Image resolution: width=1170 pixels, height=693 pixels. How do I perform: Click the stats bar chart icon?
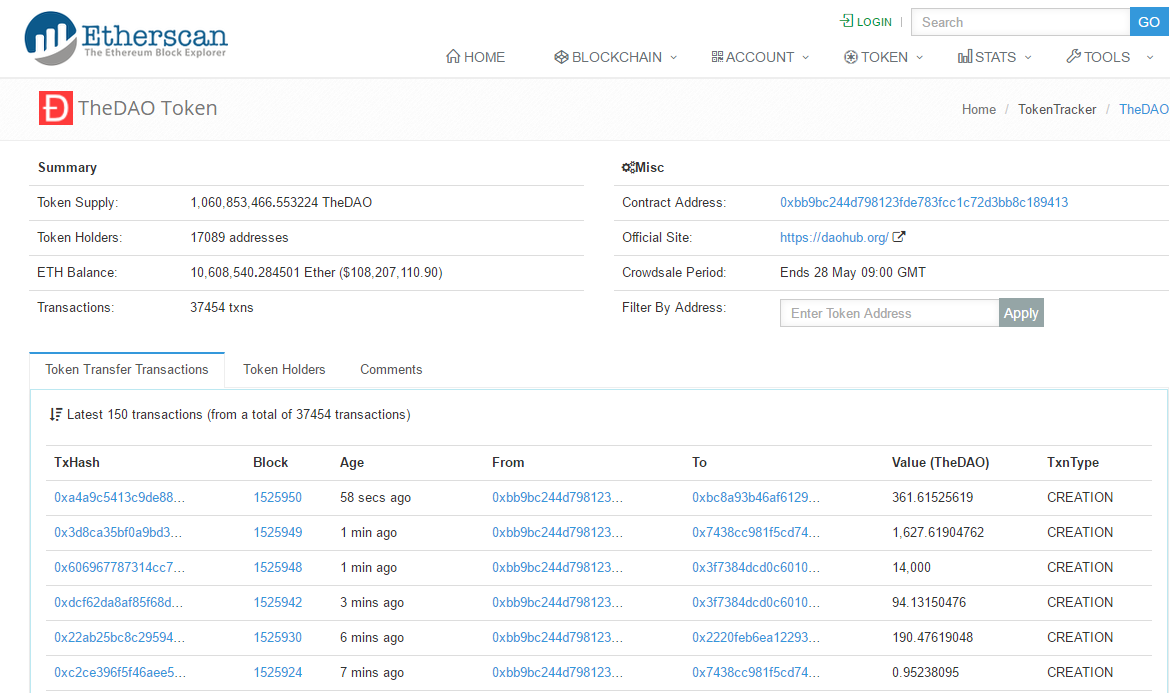965,57
